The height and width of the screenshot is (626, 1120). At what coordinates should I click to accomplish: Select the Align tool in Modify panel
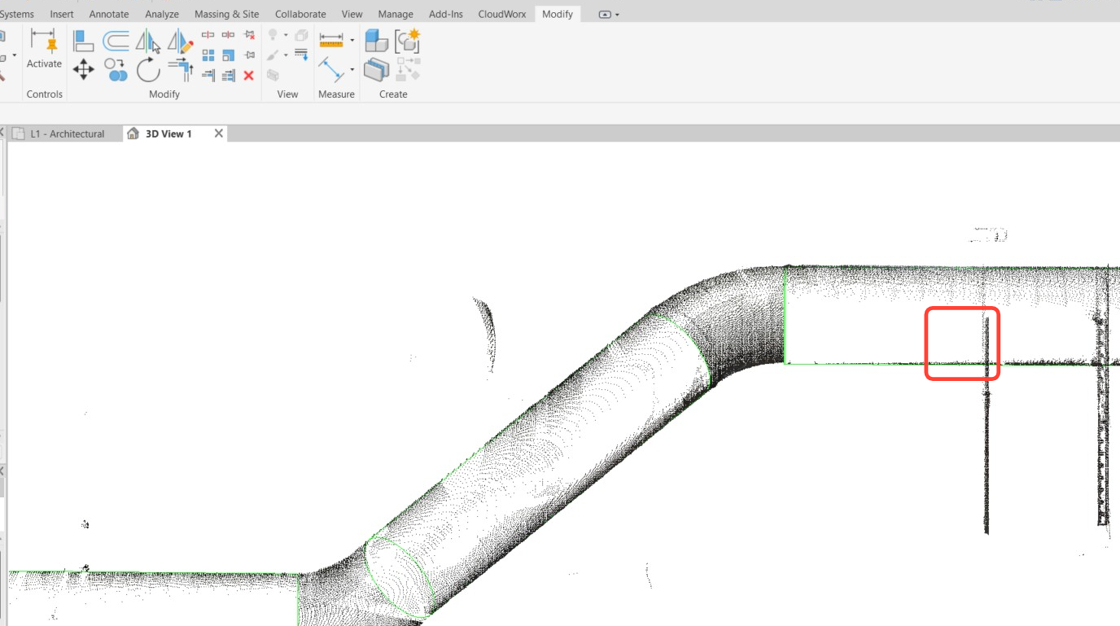click(x=84, y=41)
